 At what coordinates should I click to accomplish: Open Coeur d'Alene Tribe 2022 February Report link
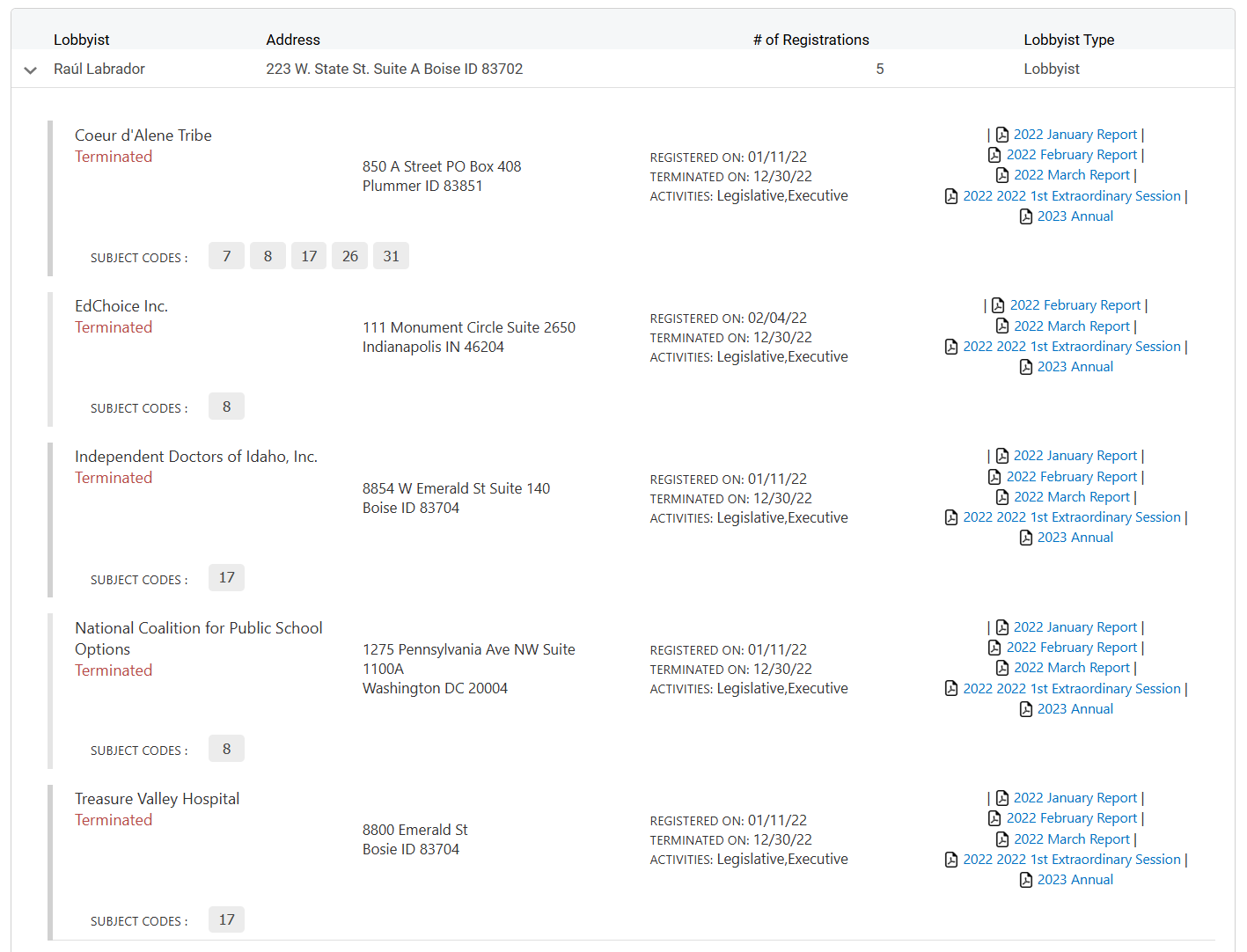[x=1072, y=155]
